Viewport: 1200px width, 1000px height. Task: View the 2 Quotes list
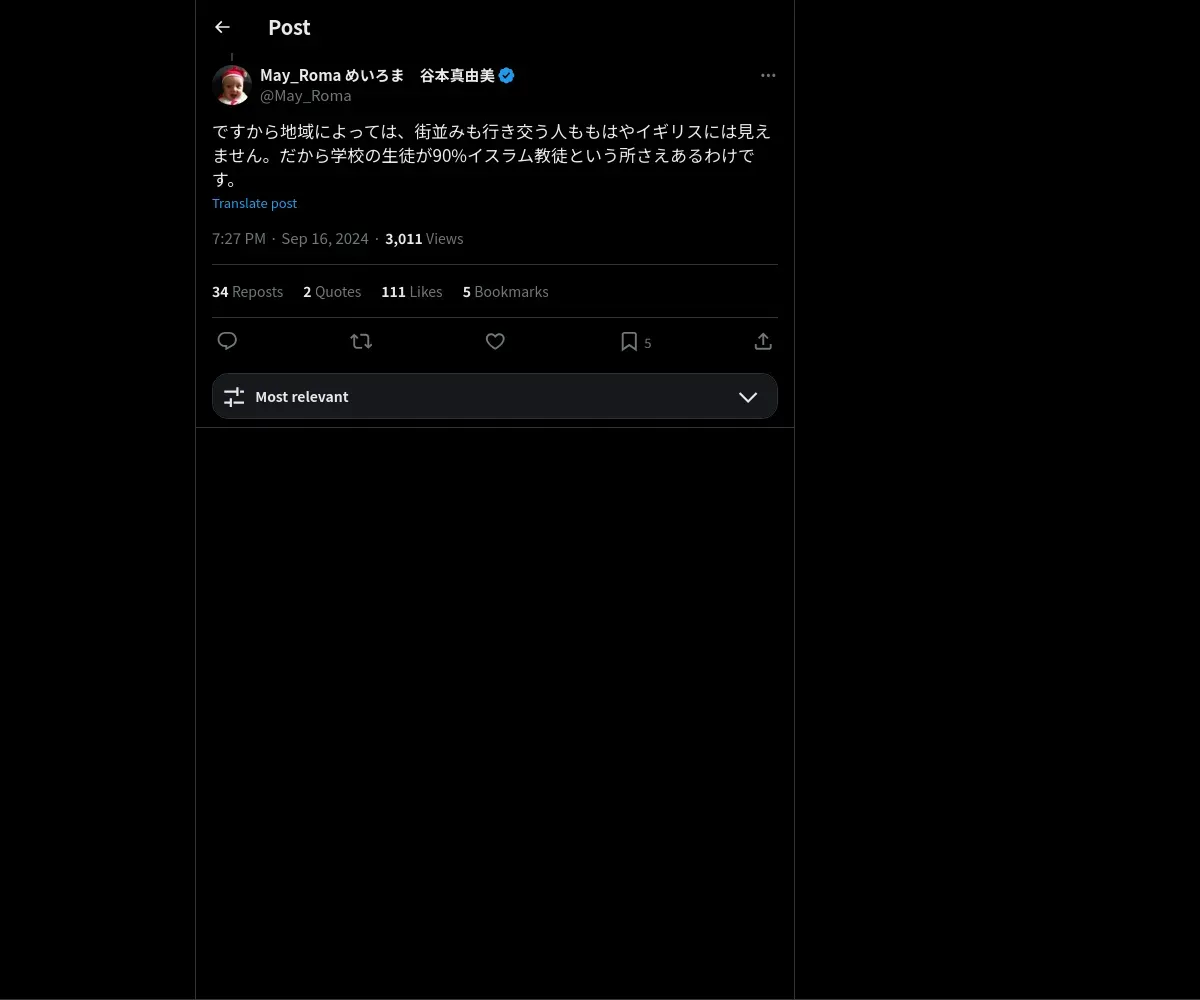[332, 292]
